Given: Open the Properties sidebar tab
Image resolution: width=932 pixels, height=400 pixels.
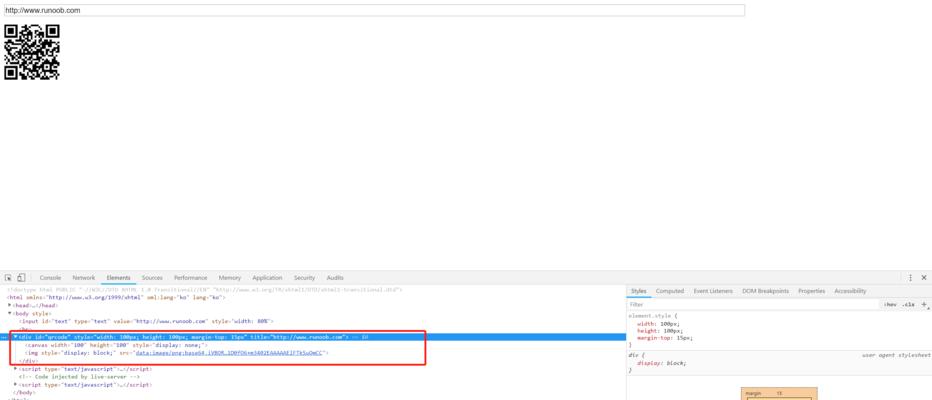Looking at the screenshot, I should [x=812, y=291].
